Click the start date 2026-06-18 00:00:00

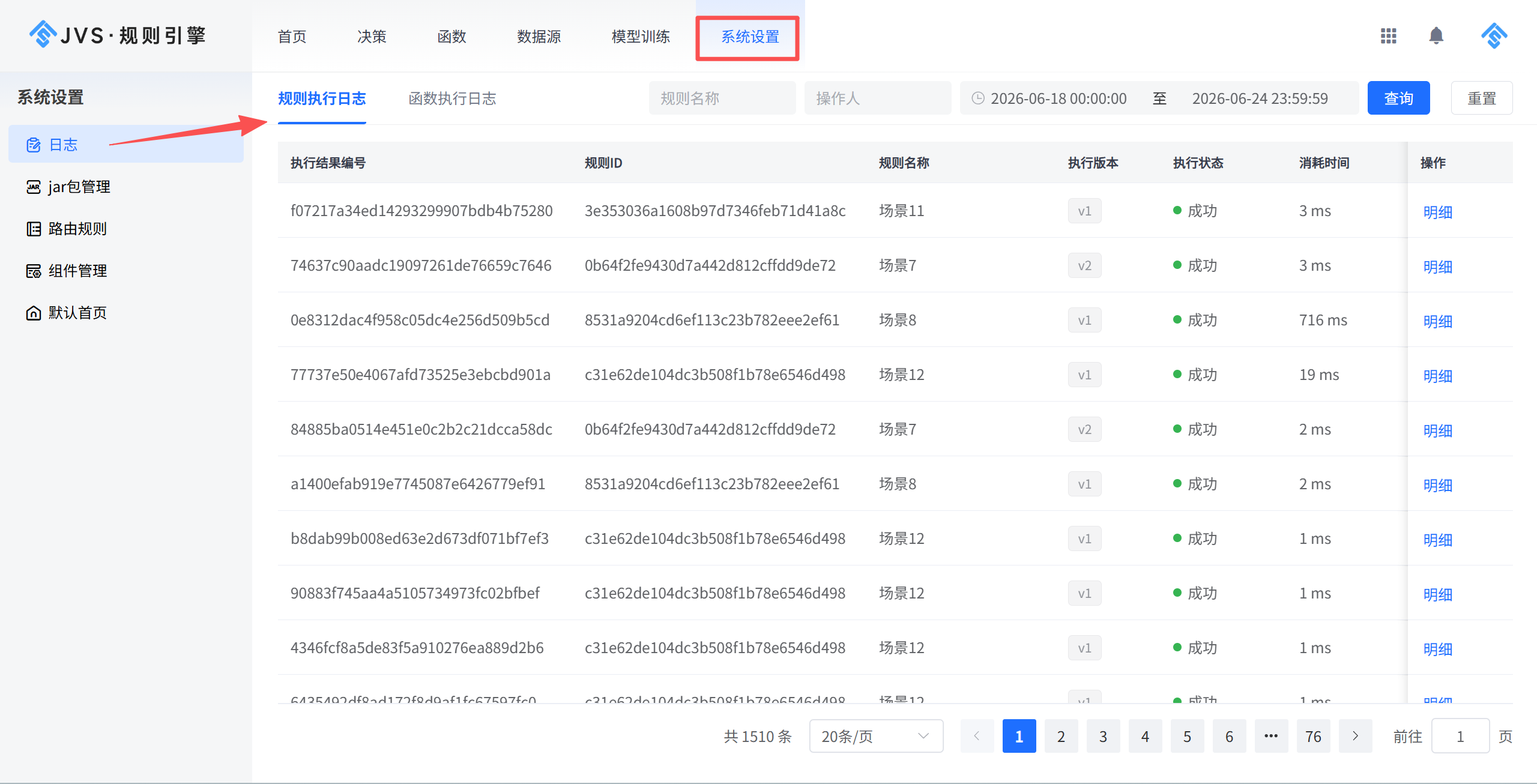[x=1058, y=98]
